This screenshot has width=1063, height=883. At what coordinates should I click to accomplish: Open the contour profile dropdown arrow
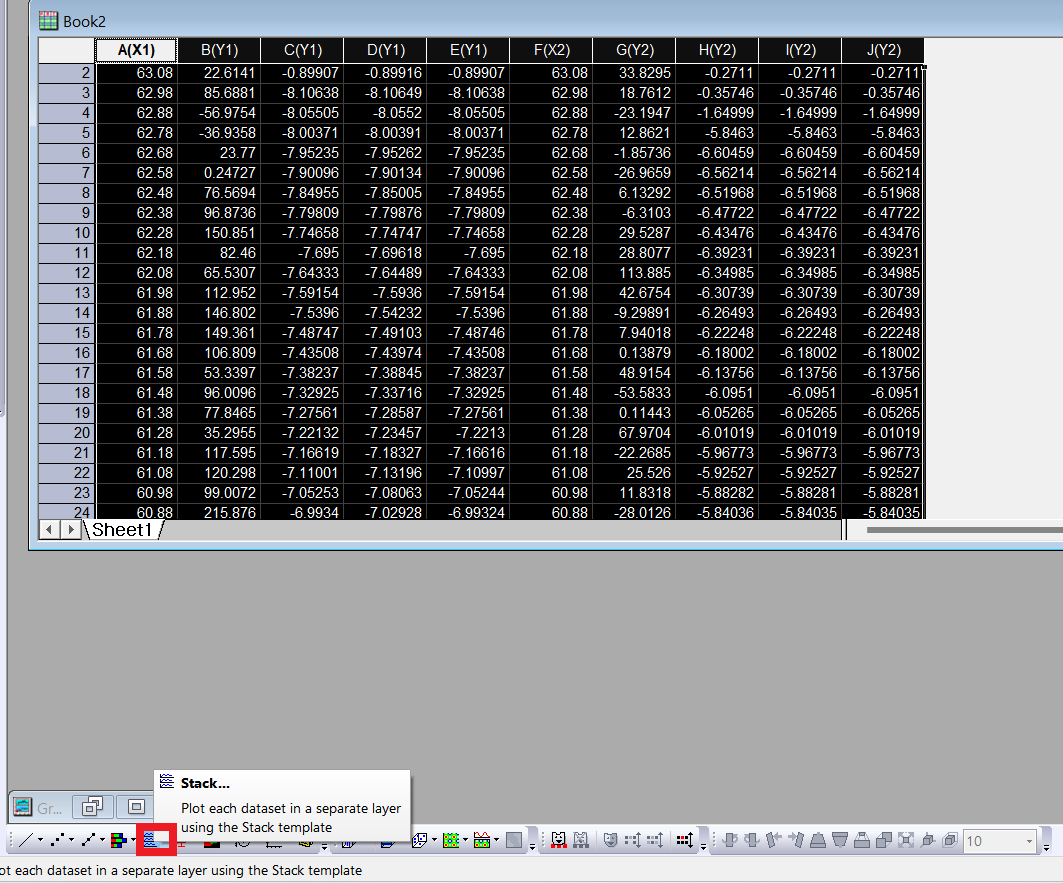497,841
